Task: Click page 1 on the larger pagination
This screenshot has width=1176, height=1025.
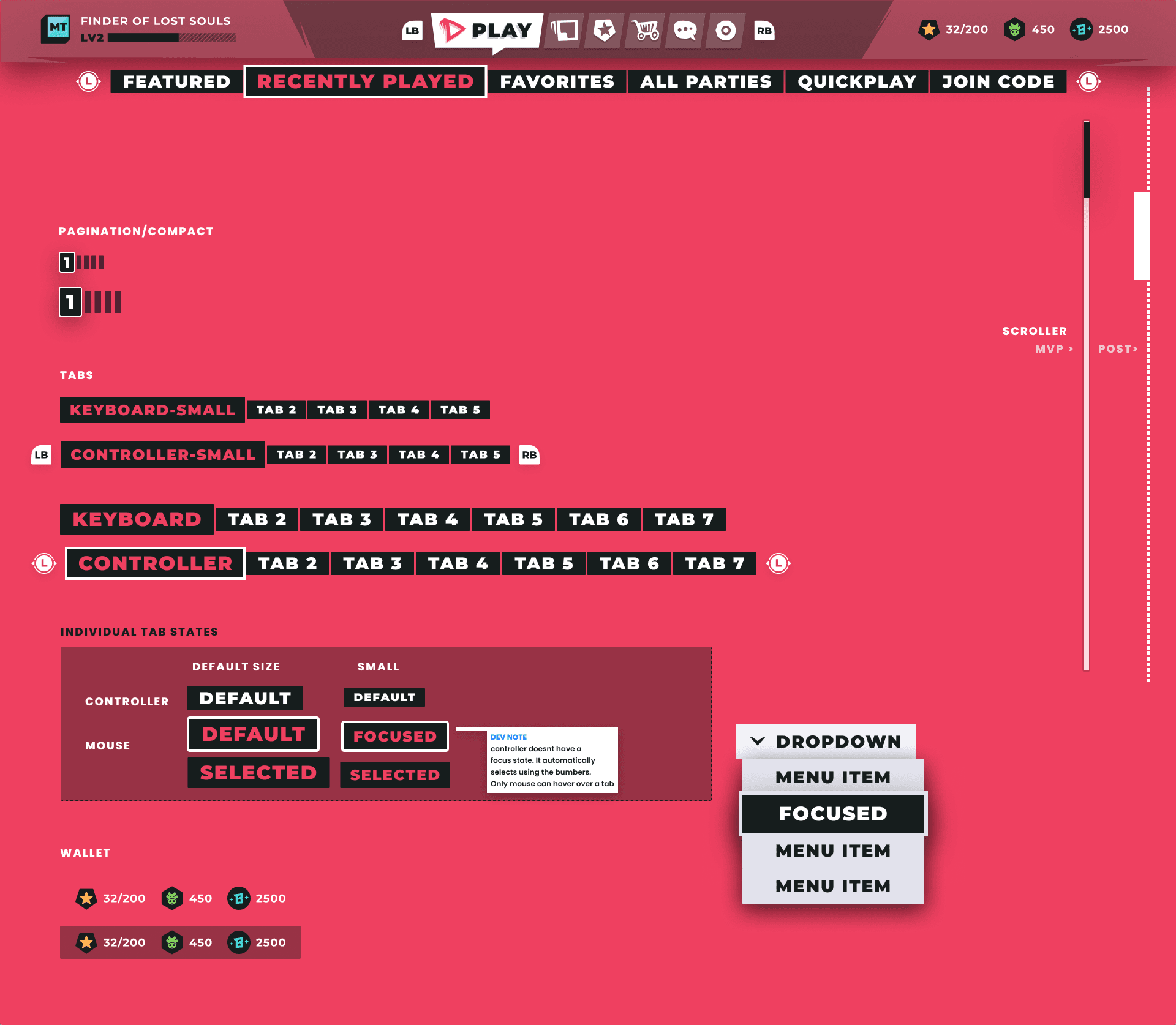Action: 70,302
